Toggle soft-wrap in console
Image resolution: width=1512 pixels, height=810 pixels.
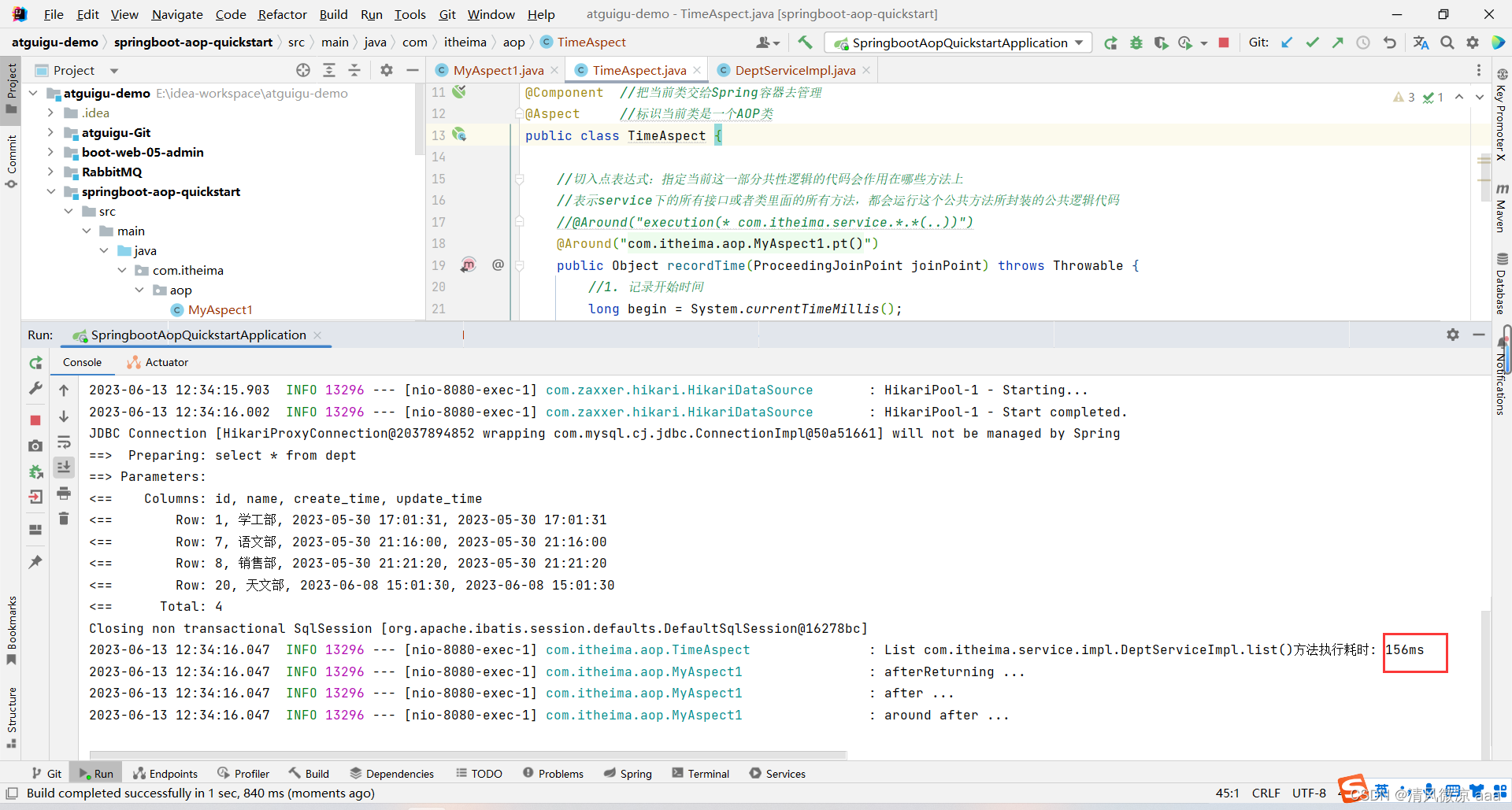click(x=64, y=443)
